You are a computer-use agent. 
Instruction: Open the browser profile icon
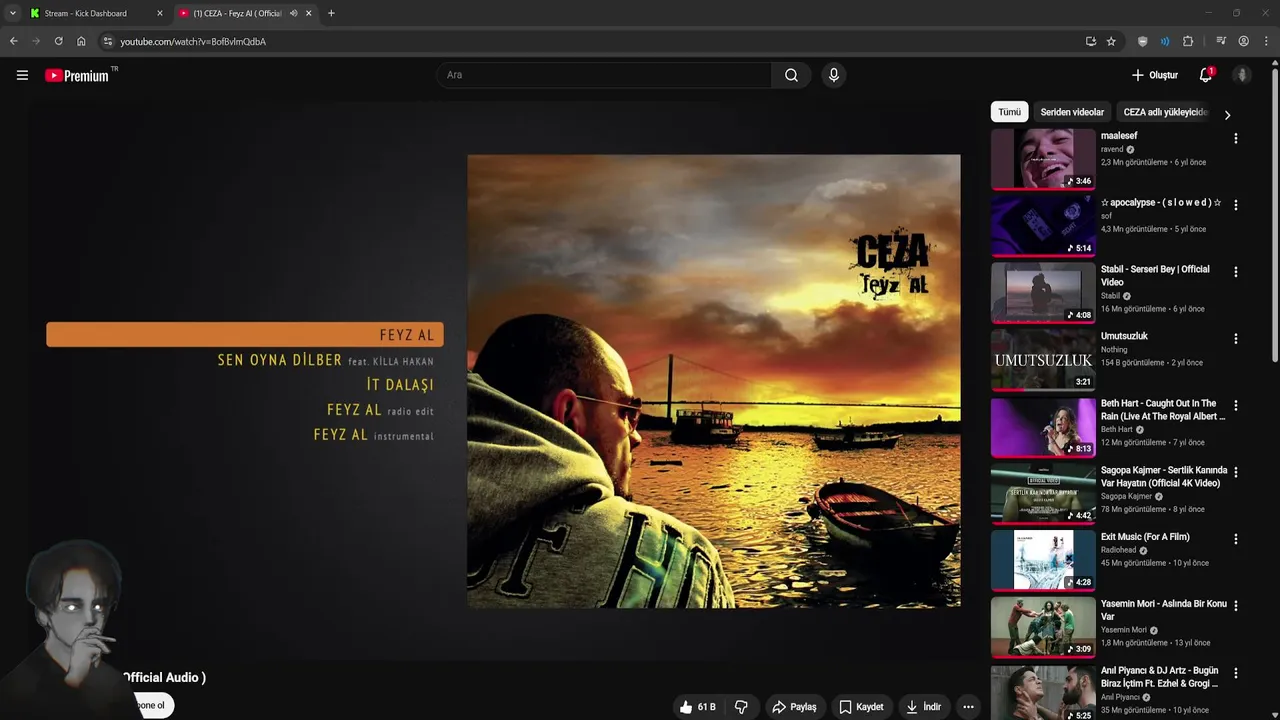(1243, 41)
